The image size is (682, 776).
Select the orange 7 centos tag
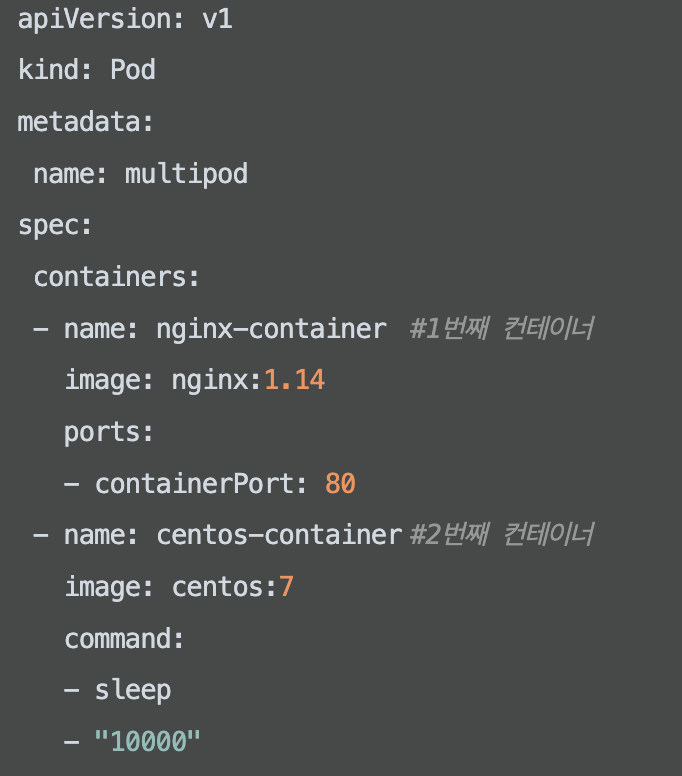(287, 587)
